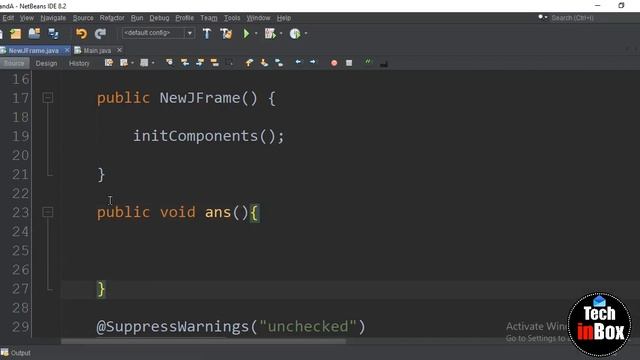640x360 pixels.
Task: Click the initComponents(); code text
Action: [x=209, y=136]
